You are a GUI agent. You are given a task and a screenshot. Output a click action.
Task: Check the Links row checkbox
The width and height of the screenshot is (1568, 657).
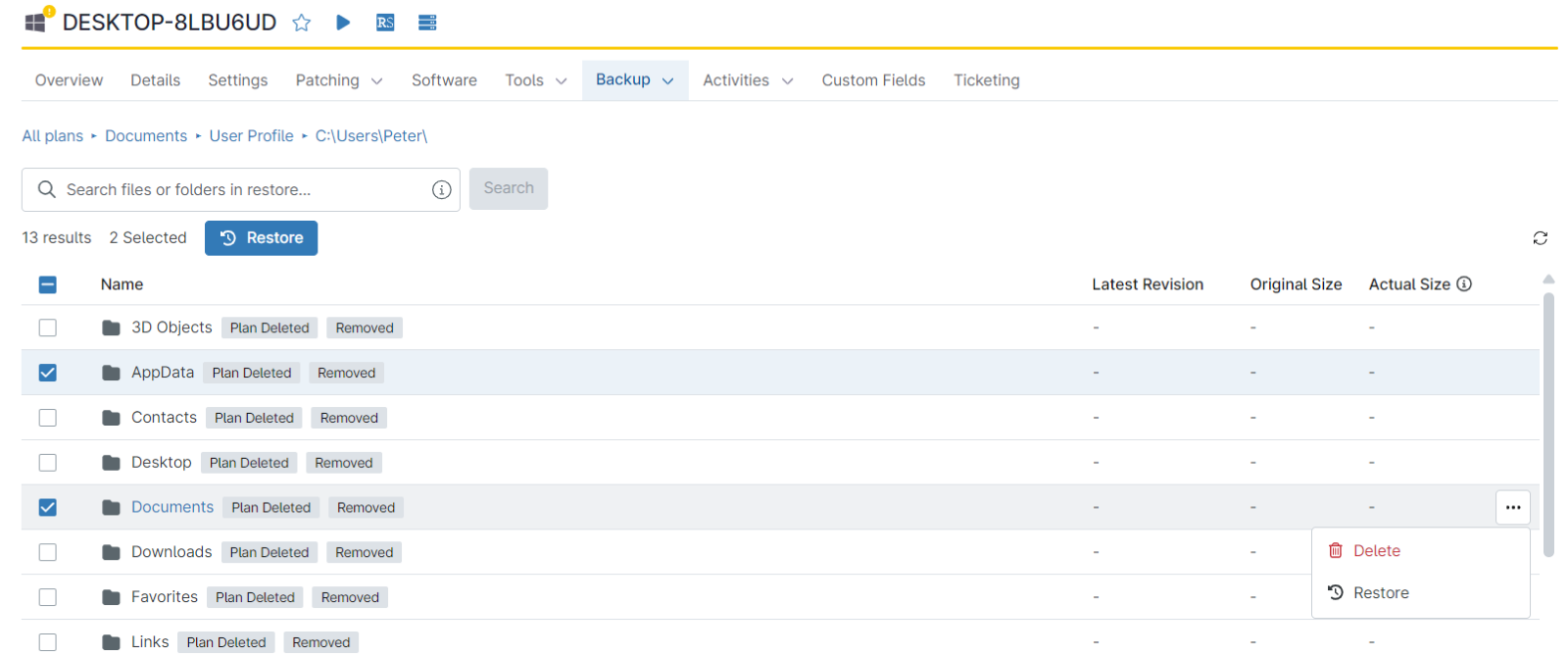(47, 642)
